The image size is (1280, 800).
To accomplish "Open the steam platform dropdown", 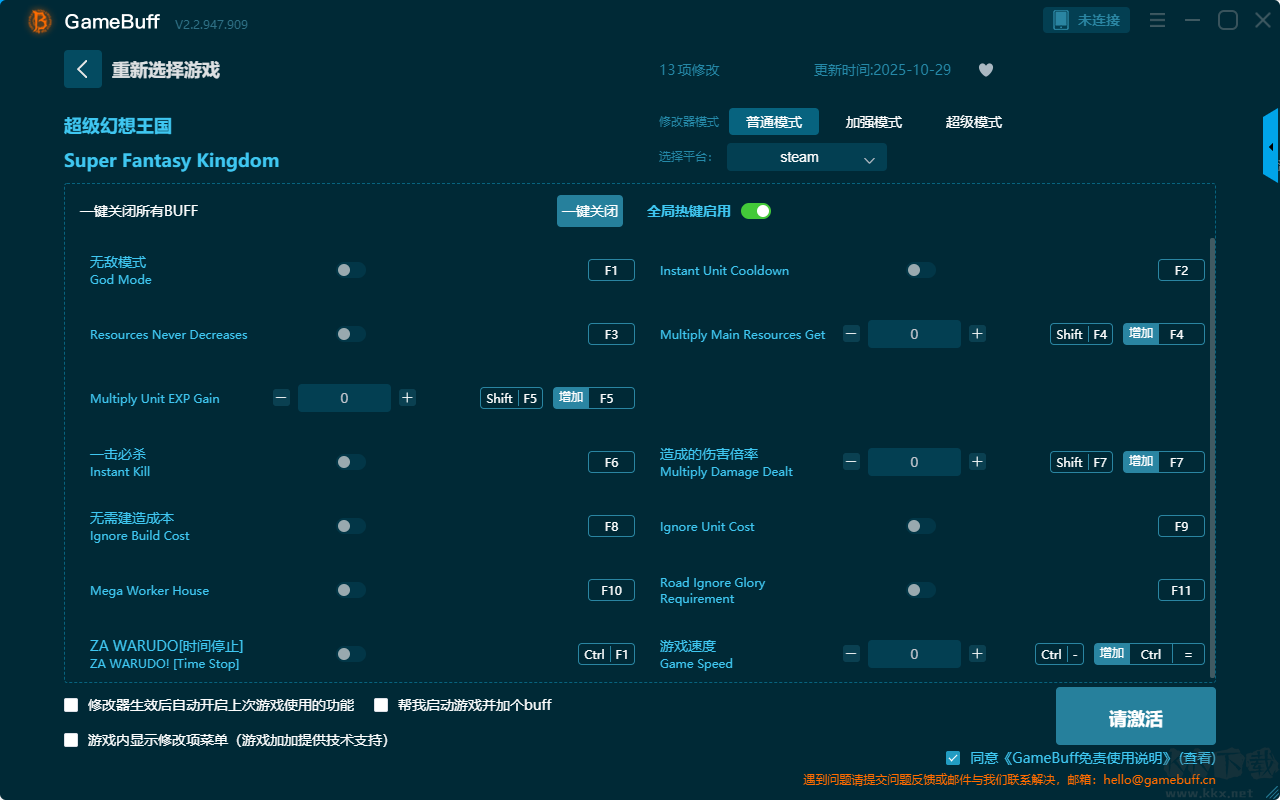I will 807,157.
